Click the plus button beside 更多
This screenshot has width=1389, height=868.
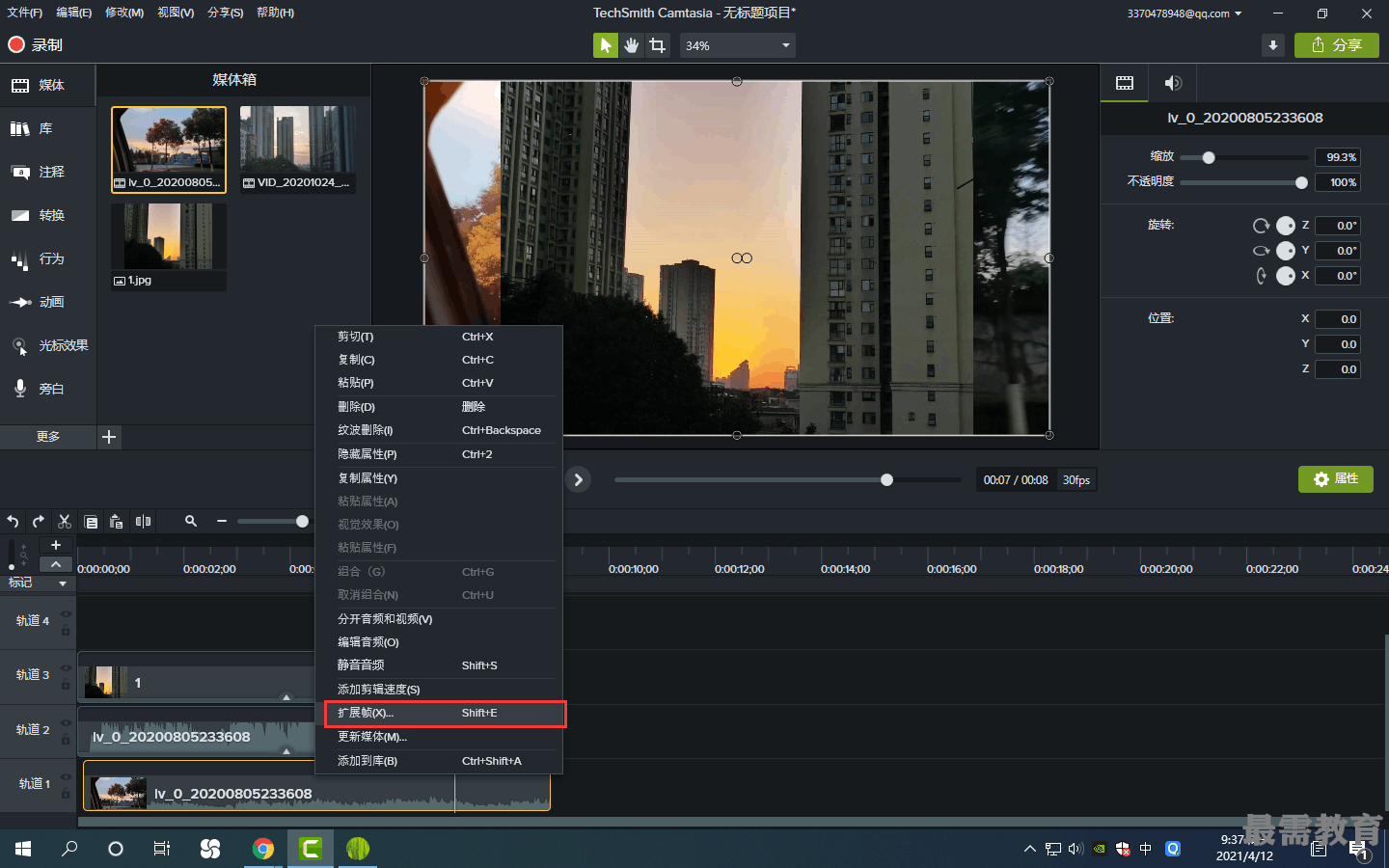tap(109, 437)
